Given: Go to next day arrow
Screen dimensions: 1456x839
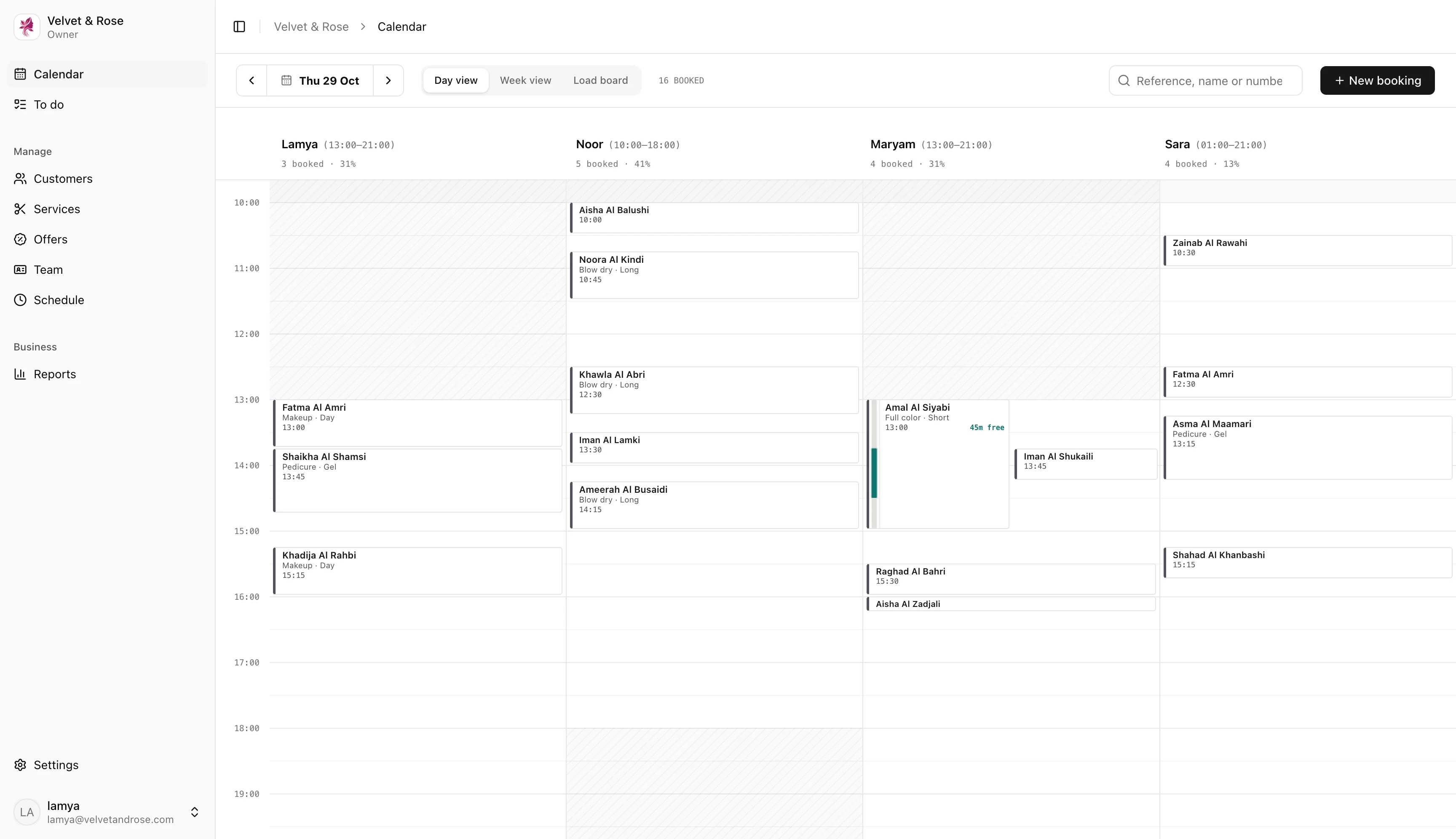Looking at the screenshot, I should point(388,81).
